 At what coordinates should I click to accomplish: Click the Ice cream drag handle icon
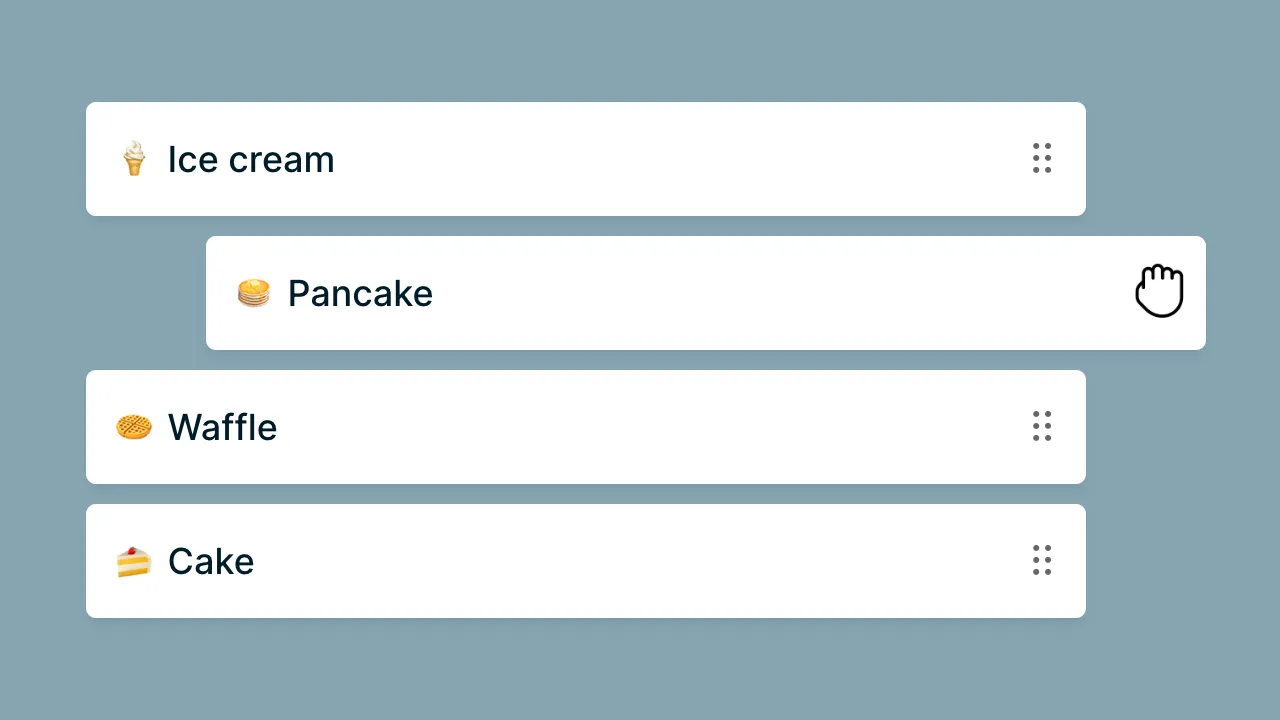point(1042,158)
